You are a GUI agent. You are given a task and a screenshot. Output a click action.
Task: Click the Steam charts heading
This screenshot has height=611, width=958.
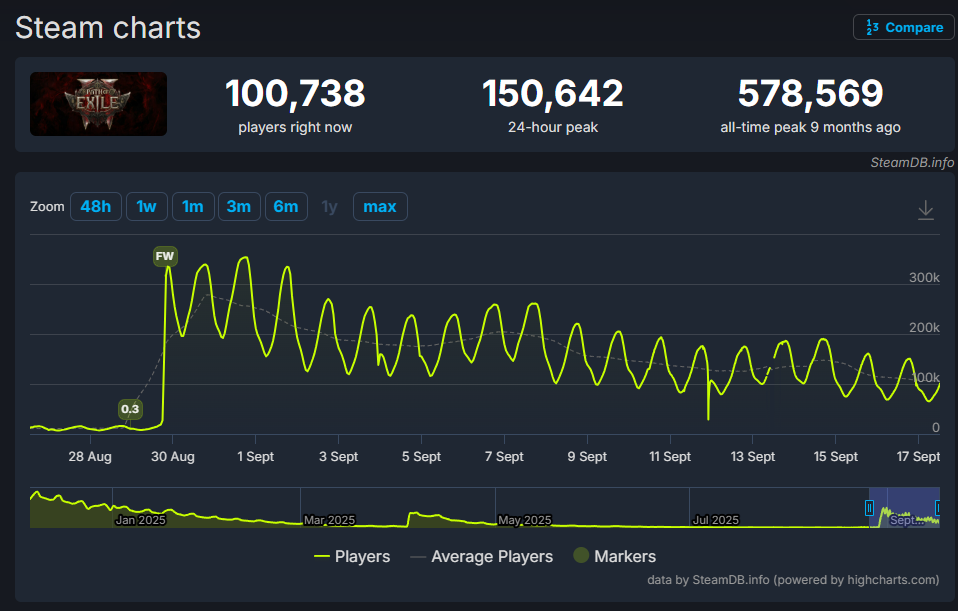108,28
